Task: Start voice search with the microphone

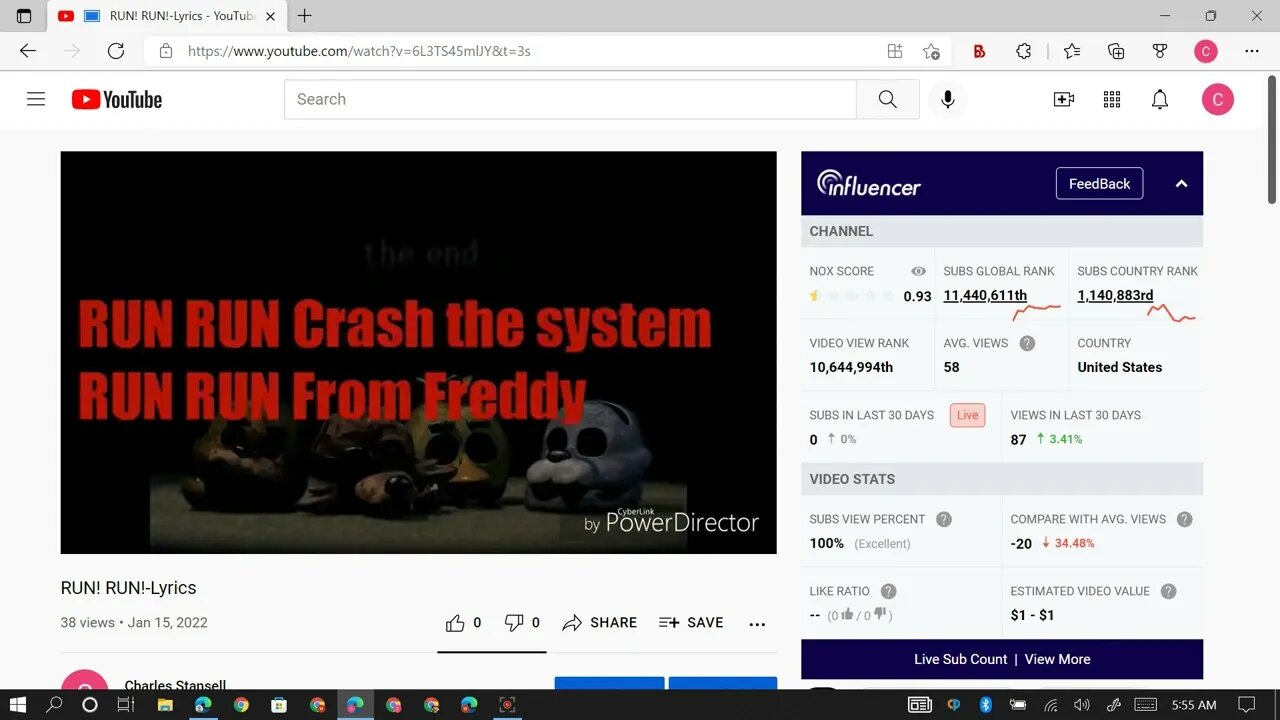Action: pos(948,99)
